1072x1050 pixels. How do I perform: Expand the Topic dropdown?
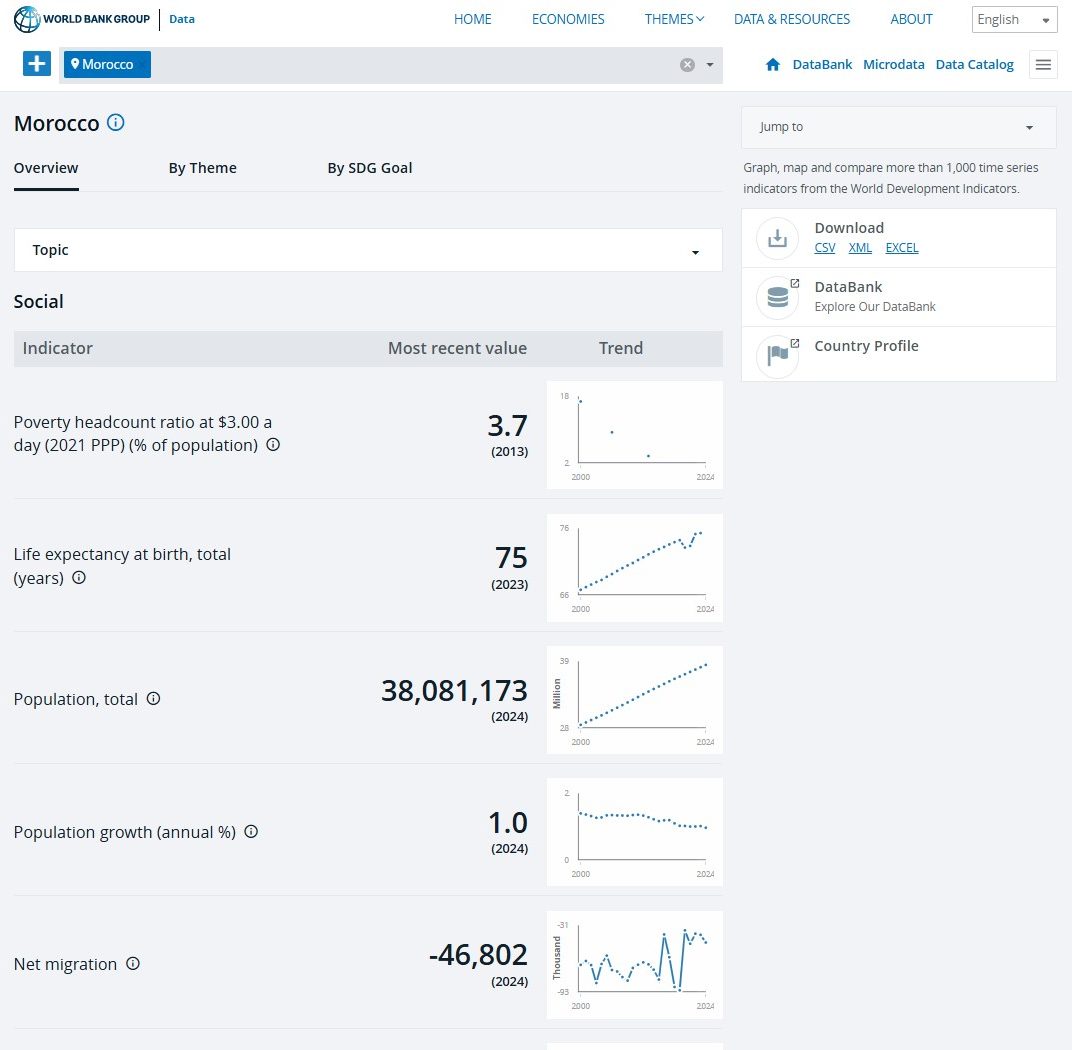point(368,250)
